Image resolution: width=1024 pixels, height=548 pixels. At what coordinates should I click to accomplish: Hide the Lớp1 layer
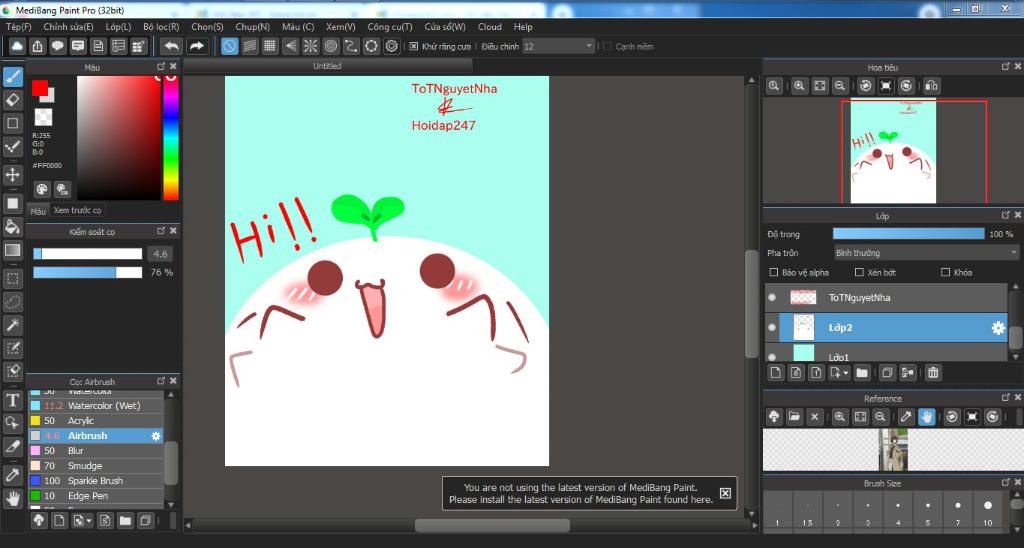tap(773, 357)
